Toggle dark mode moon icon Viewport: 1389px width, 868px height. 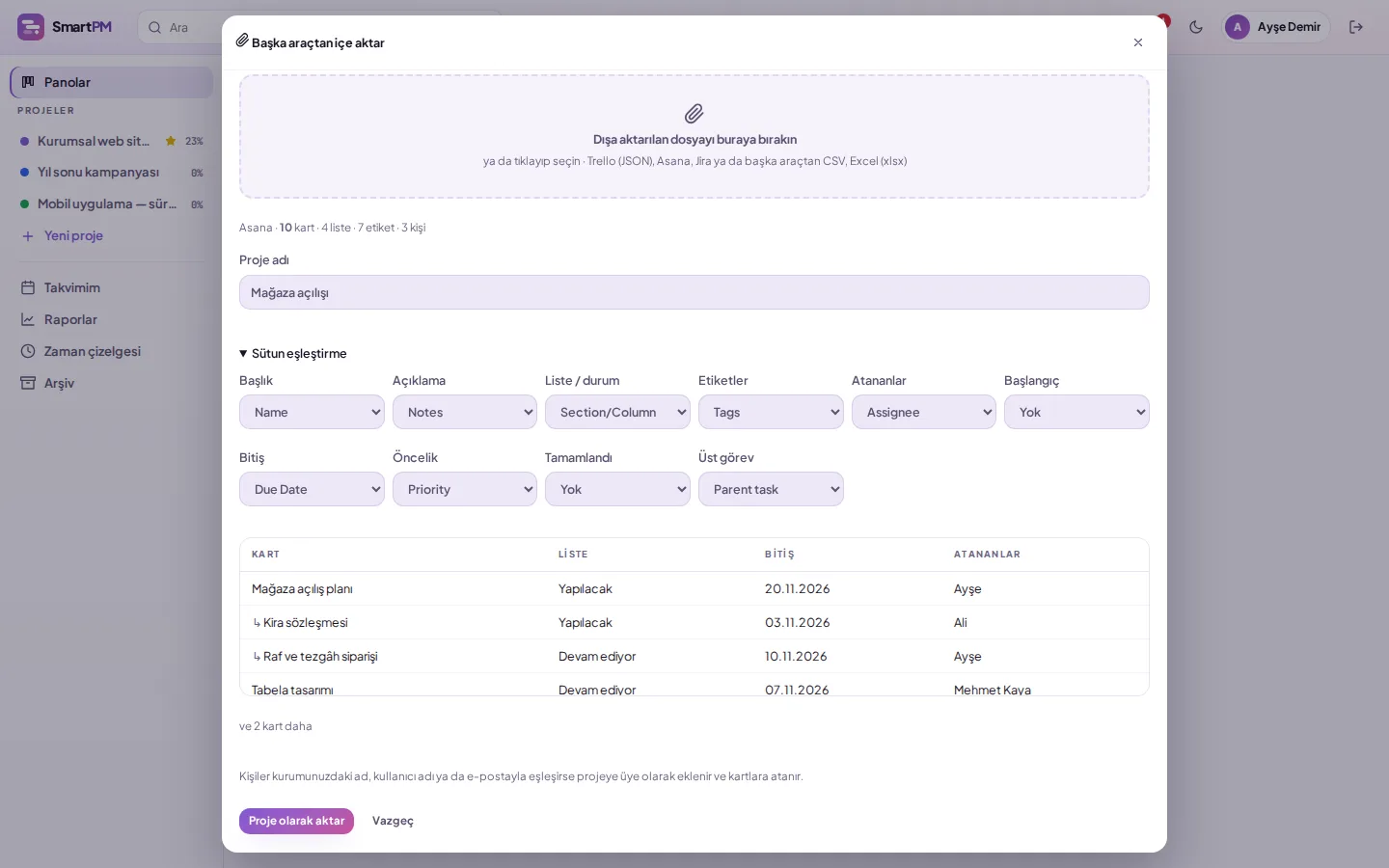[1196, 27]
